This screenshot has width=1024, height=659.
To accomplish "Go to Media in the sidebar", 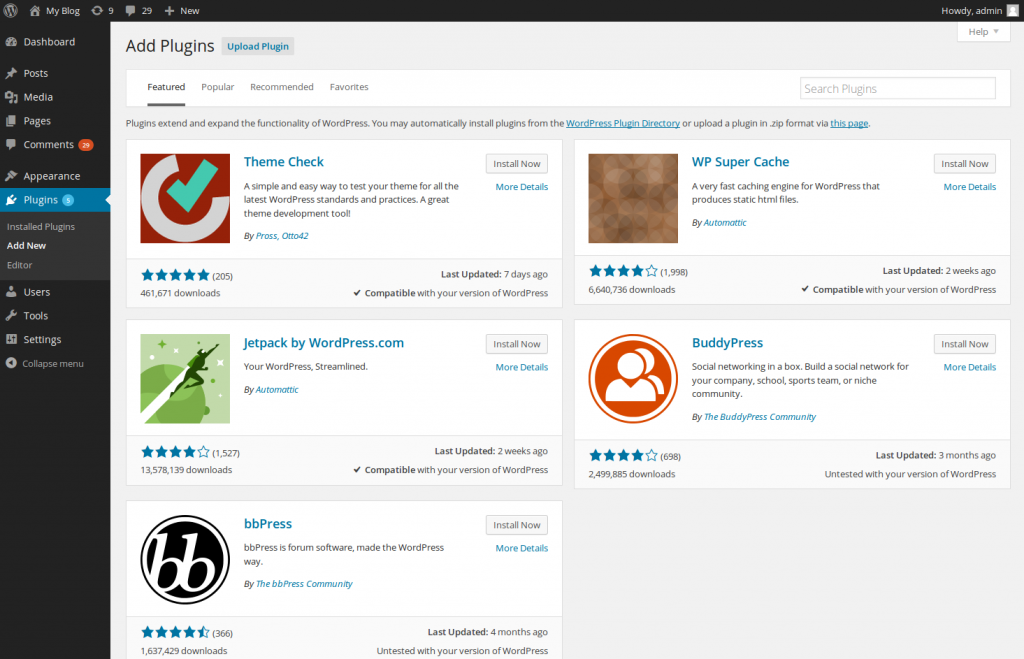I will pyautogui.click(x=38, y=97).
